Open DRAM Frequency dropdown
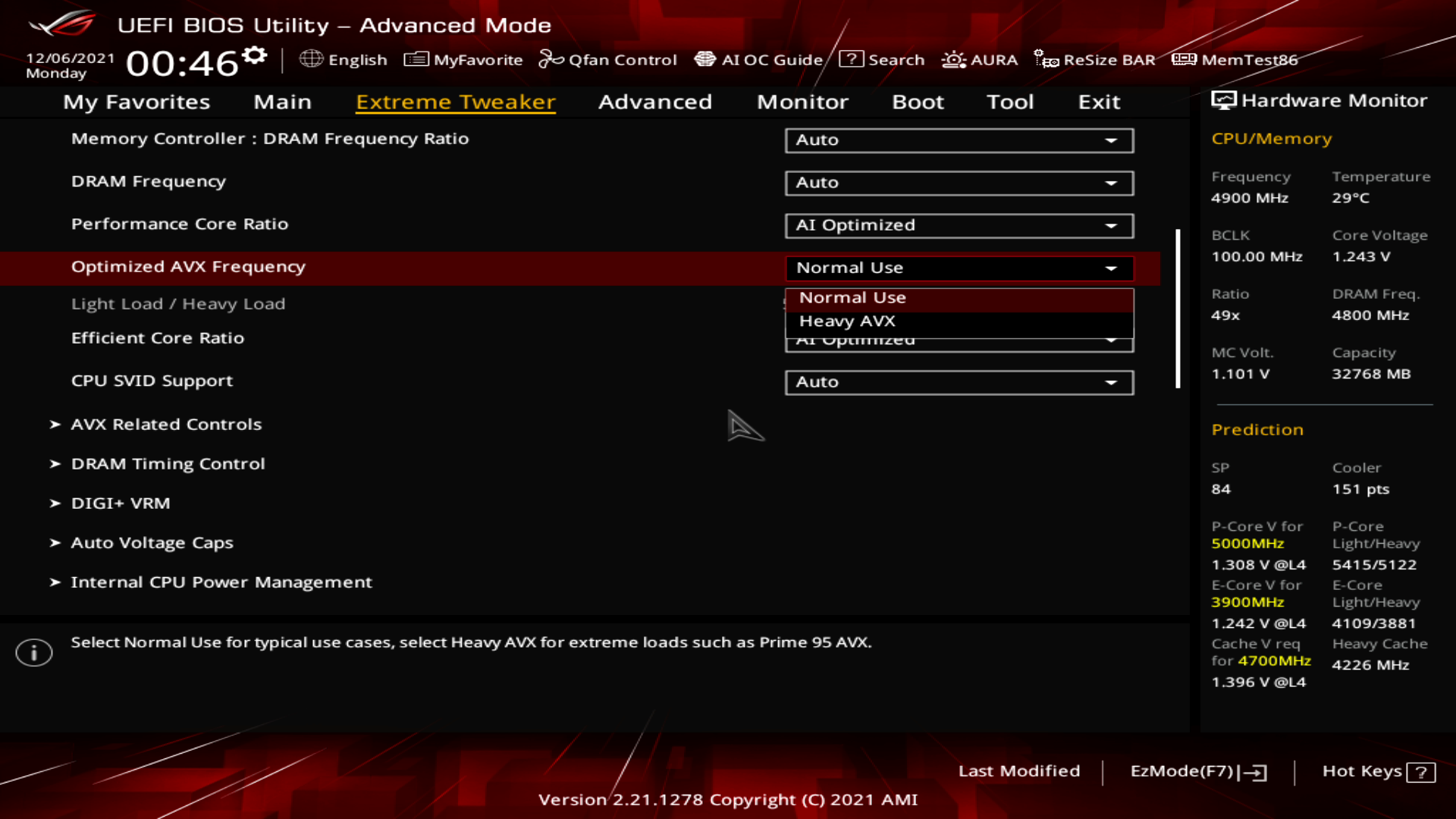 click(959, 183)
